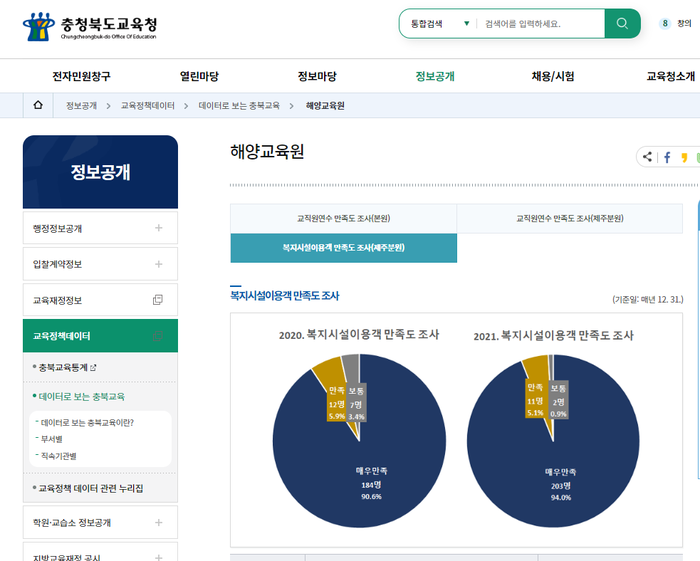Click the Chungbuk Office of Education logo
The image size is (700, 561).
coord(90,26)
